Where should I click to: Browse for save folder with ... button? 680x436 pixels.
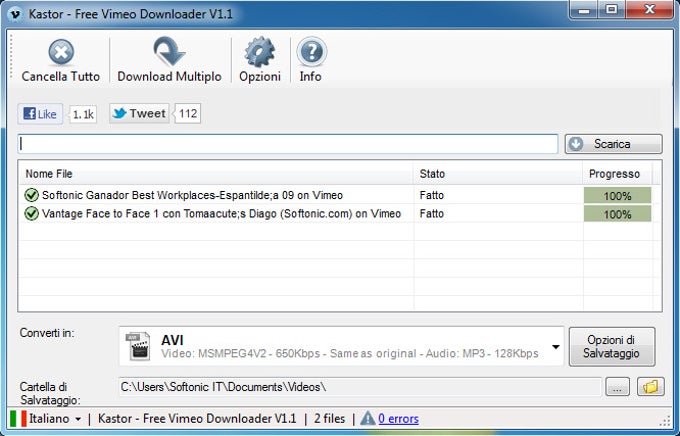618,387
